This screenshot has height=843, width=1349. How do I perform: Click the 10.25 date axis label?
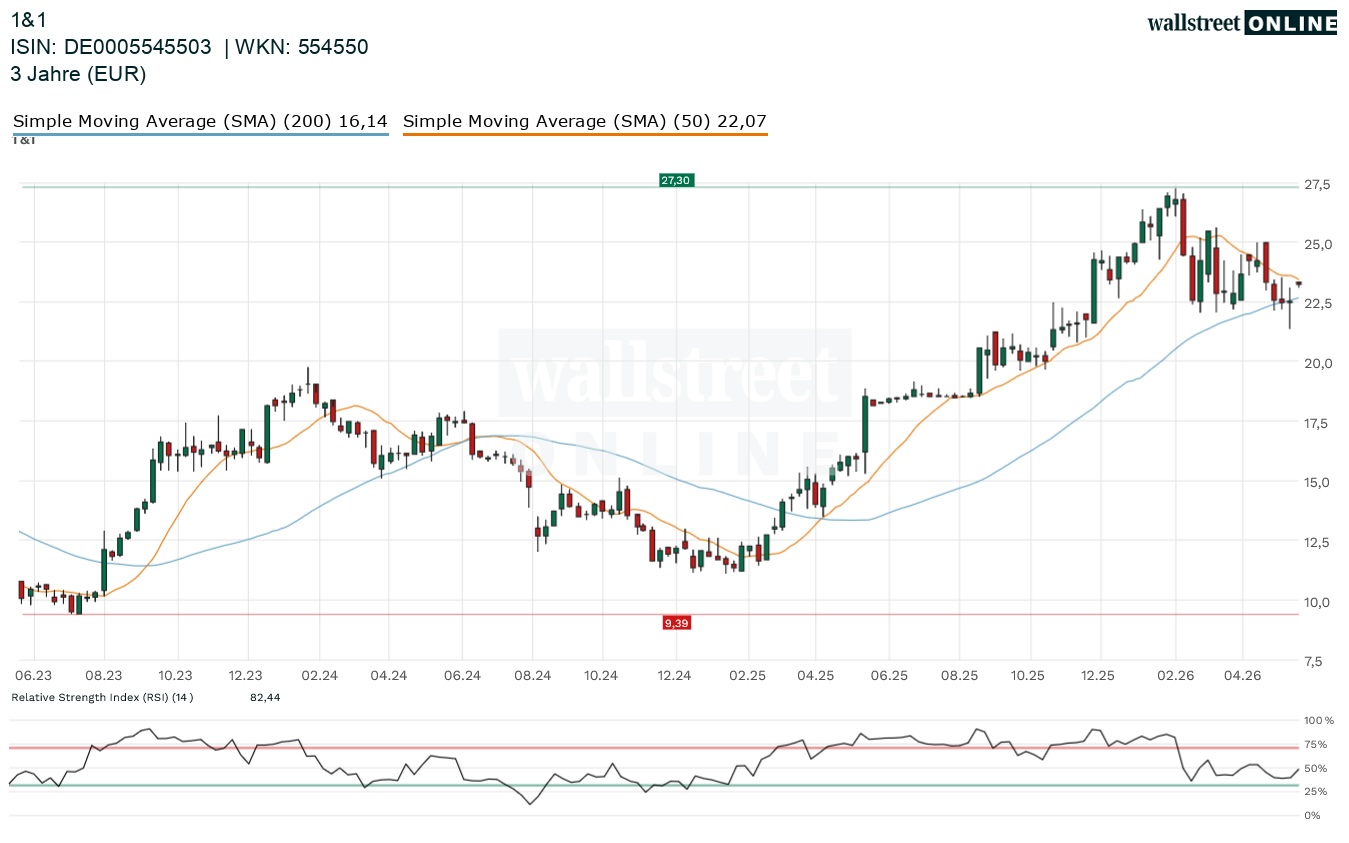click(x=1027, y=676)
